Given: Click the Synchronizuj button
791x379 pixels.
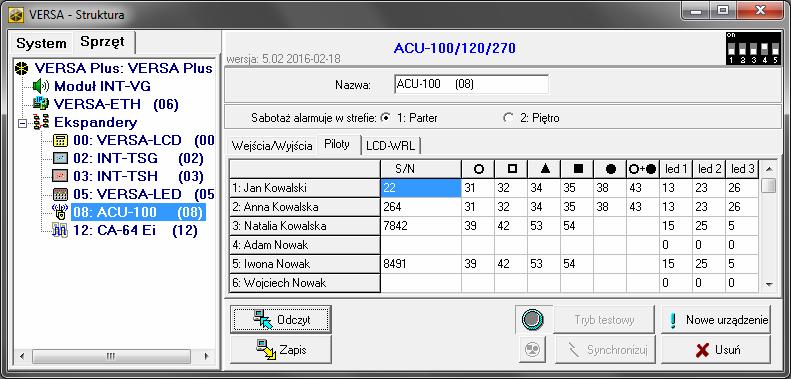Looking at the screenshot, I should [x=604, y=349].
